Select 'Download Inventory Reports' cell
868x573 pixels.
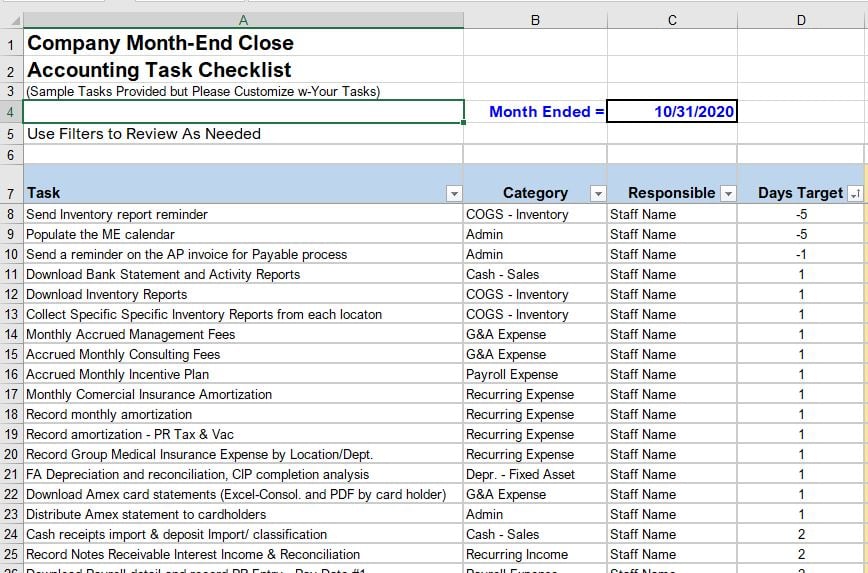243,294
